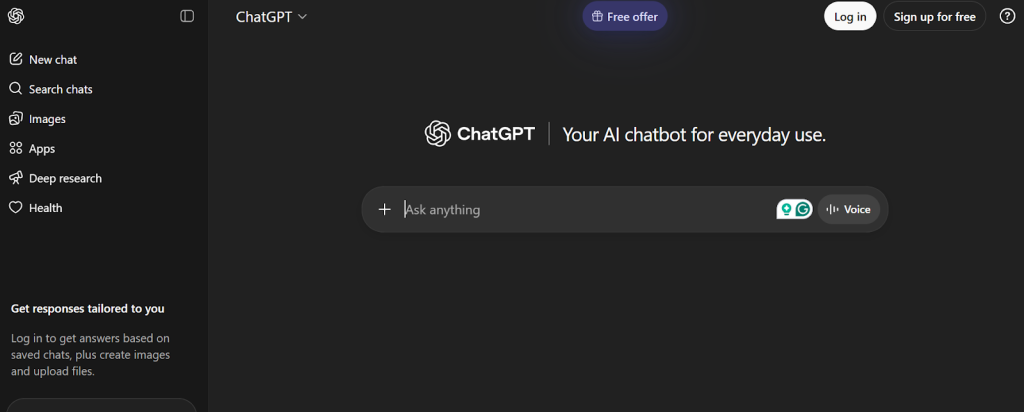Start Voice mode

click(849, 209)
